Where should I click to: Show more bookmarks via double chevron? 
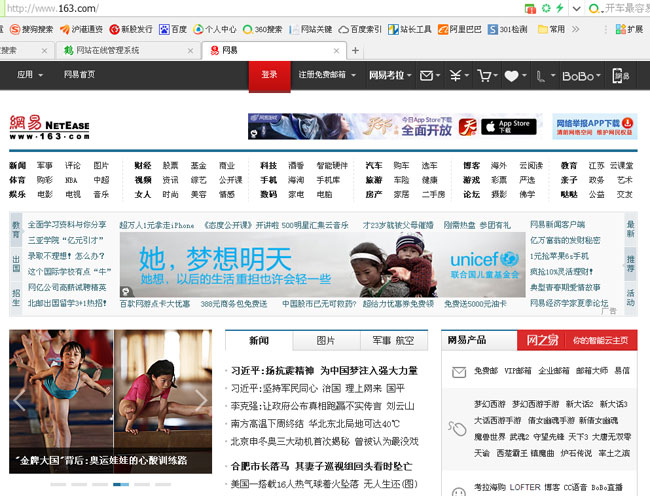coord(575,29)
